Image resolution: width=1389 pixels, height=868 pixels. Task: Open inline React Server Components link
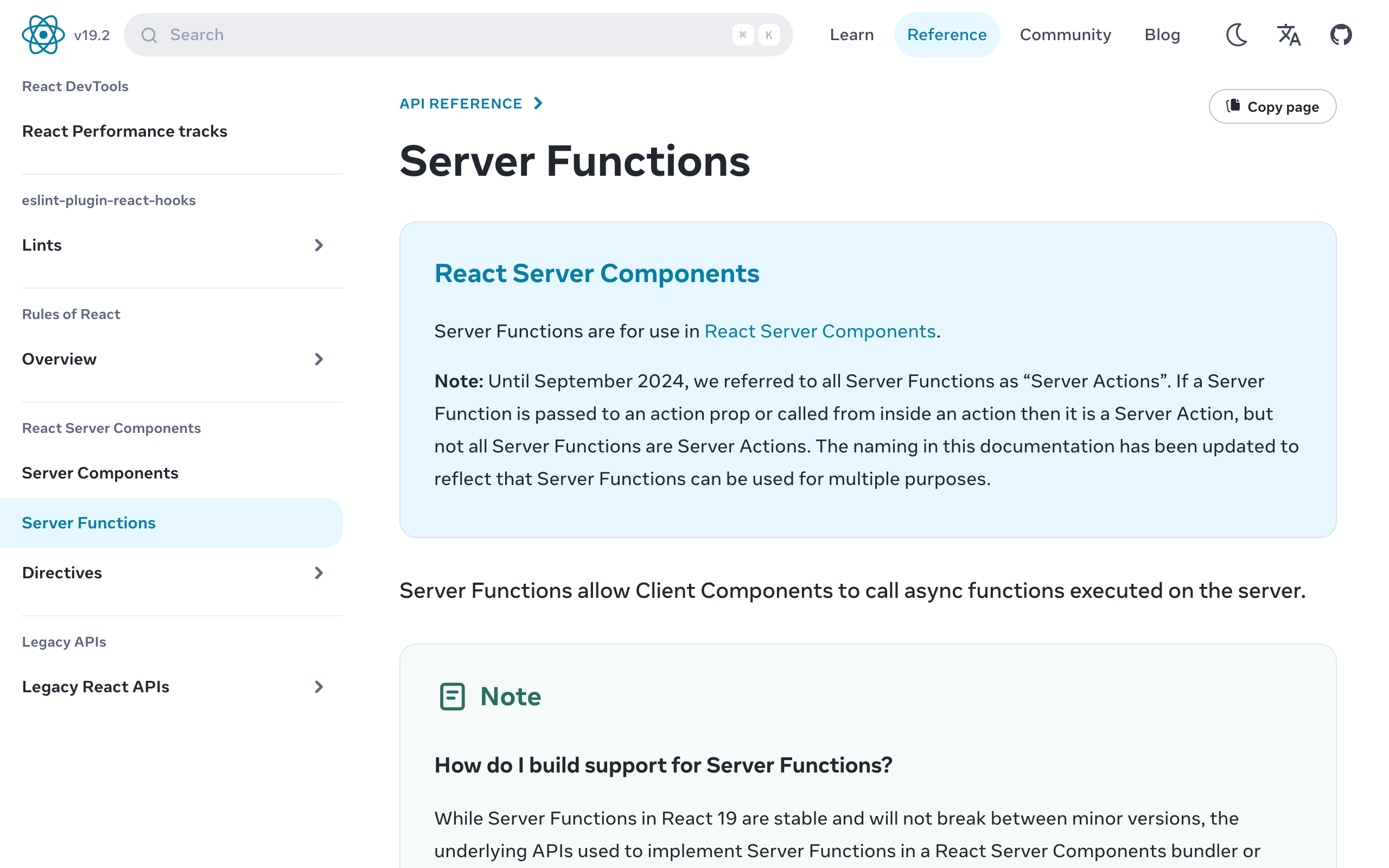(820, 331)
